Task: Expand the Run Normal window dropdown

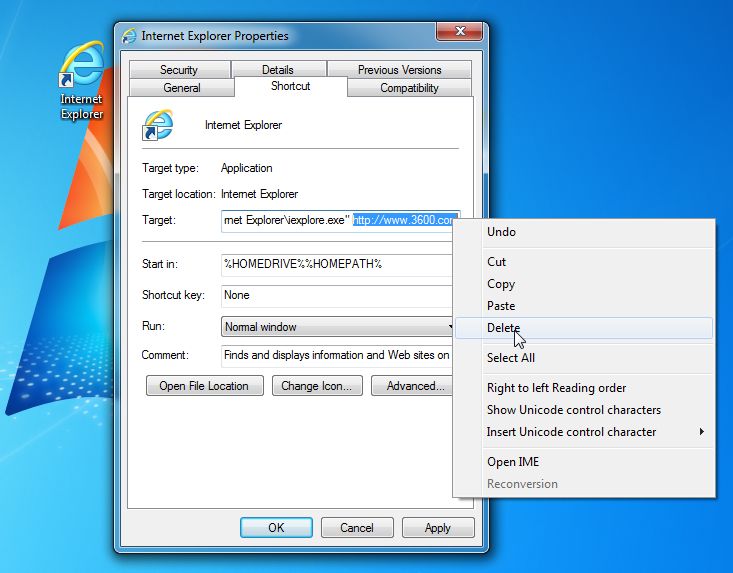Action: tap(337, 327)
